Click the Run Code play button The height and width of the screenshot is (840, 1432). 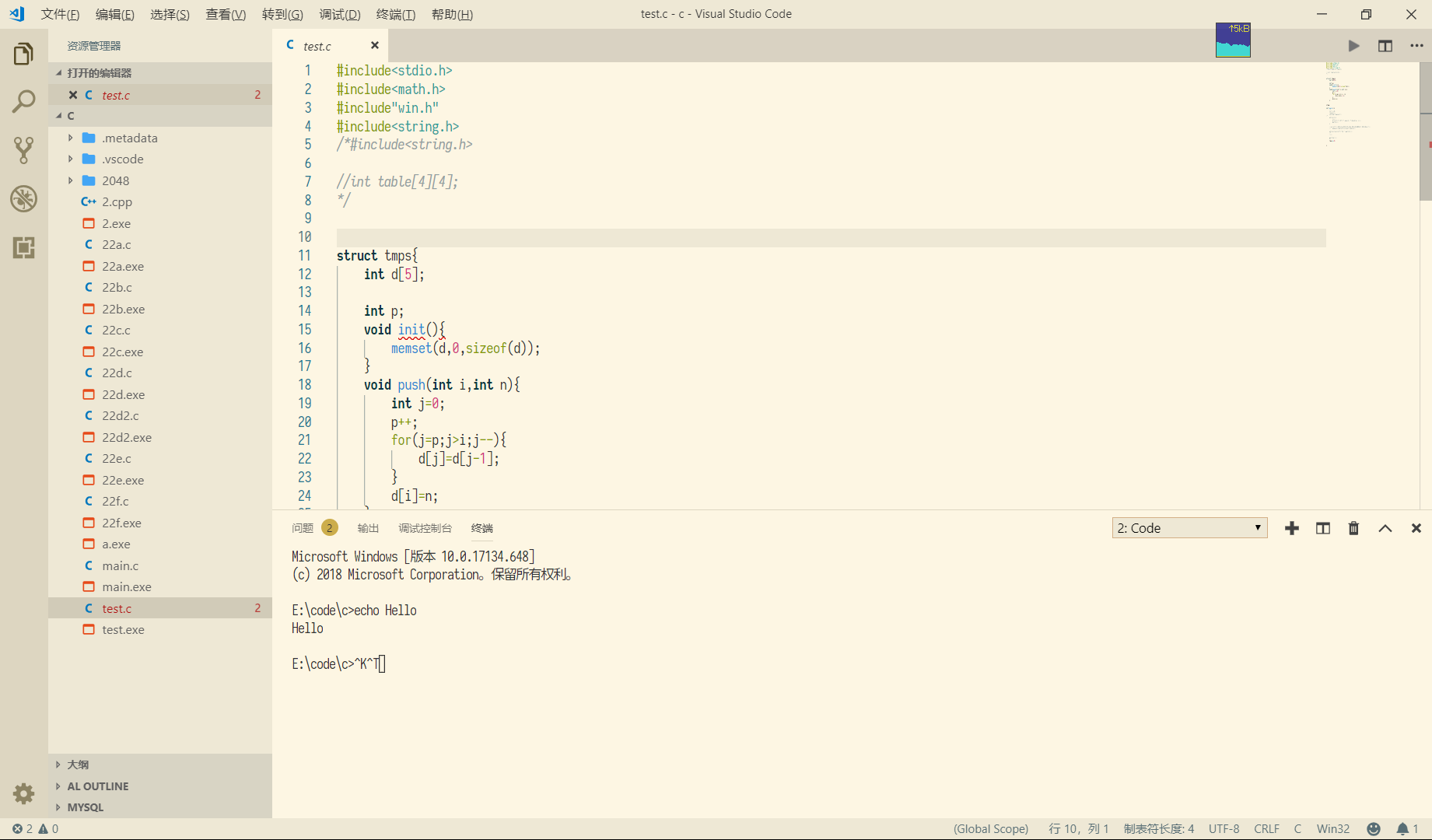coord(1353,46)
